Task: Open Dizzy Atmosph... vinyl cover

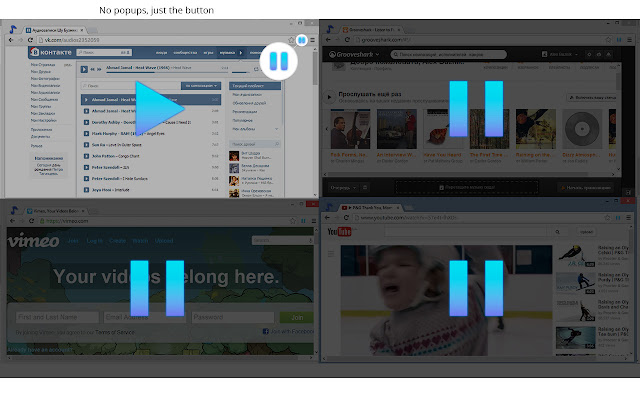Action: [x=582, y=129]
